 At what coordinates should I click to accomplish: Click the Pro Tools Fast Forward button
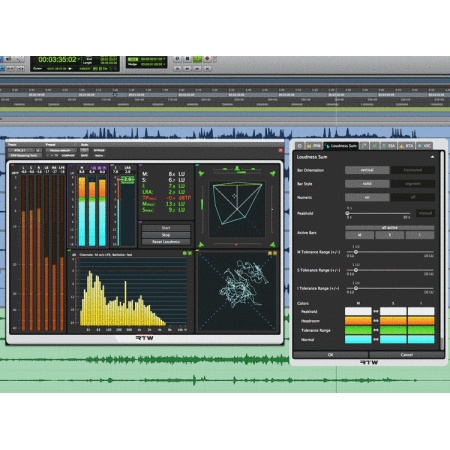pyautogui.click(x=197, y=68)
